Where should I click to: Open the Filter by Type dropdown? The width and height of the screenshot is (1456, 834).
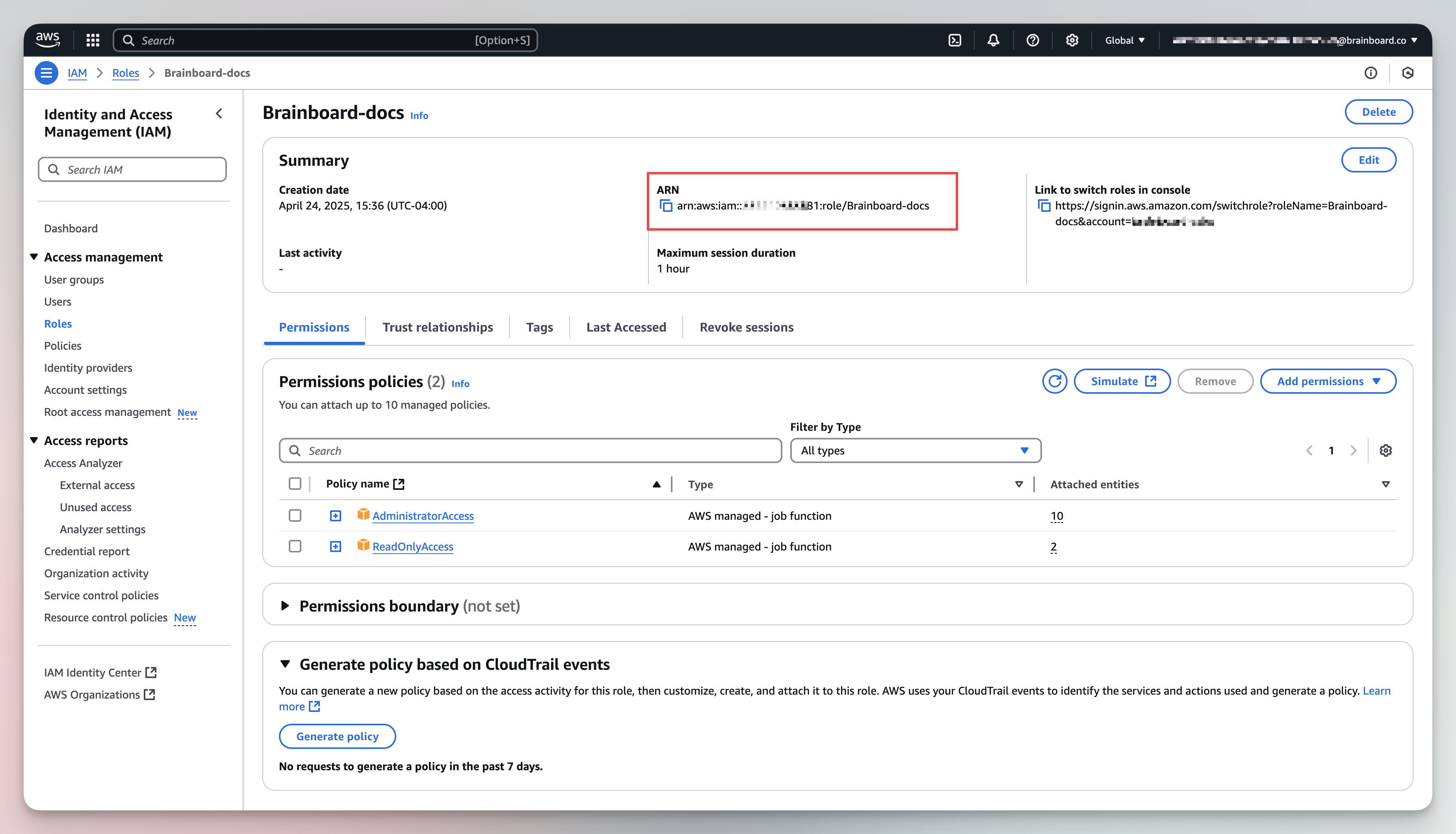(915, 451)
